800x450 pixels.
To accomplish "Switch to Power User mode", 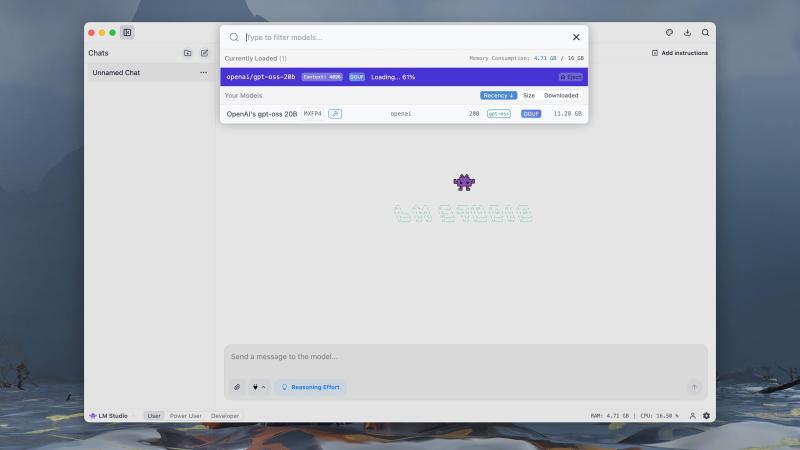I will (186, 416).
